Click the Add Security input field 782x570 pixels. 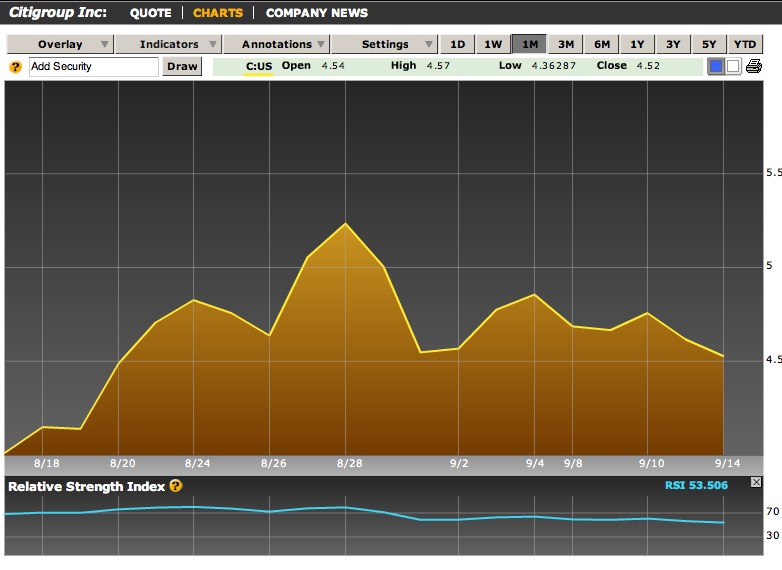click(93, 67)
